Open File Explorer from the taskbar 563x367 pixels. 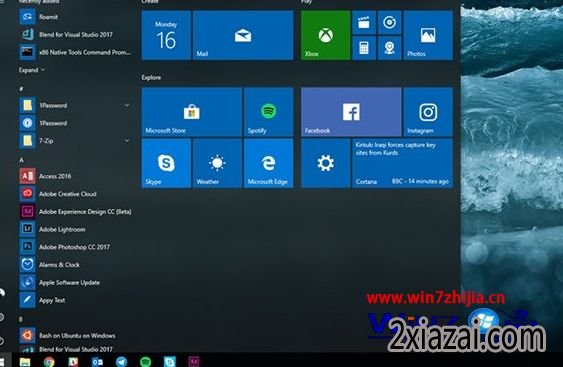25,361
